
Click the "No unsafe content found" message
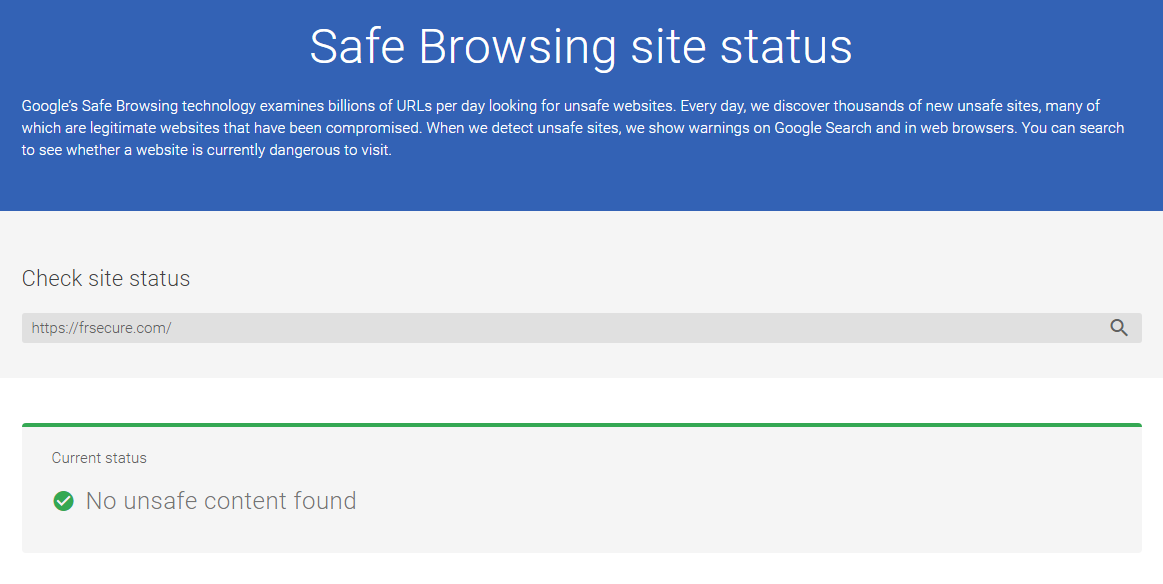tap(221, 501)
